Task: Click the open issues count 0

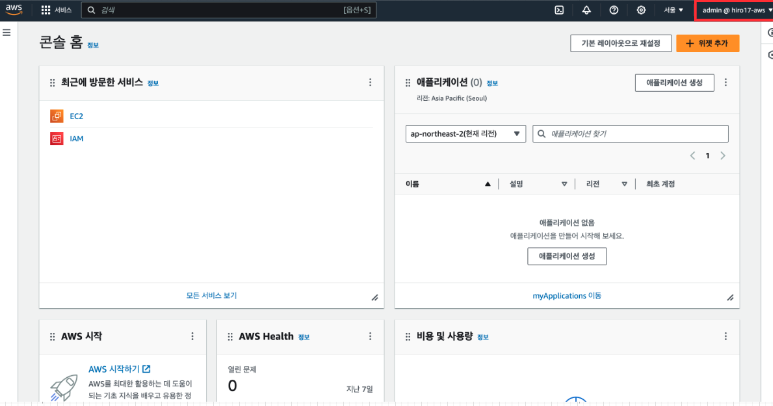Action: [232, 385]
